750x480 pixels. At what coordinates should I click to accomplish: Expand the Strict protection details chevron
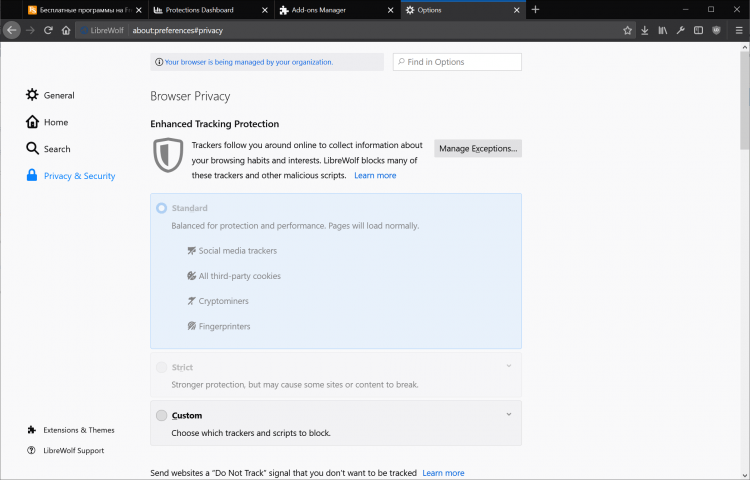point(508,366)
